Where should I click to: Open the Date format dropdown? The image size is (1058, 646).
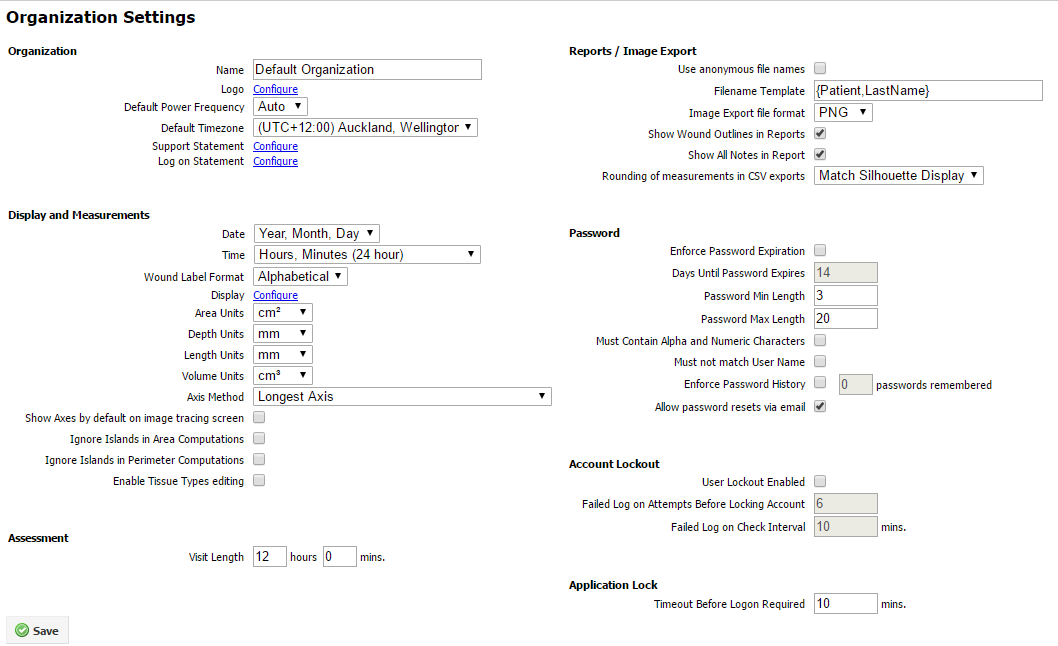click(316, 234)
